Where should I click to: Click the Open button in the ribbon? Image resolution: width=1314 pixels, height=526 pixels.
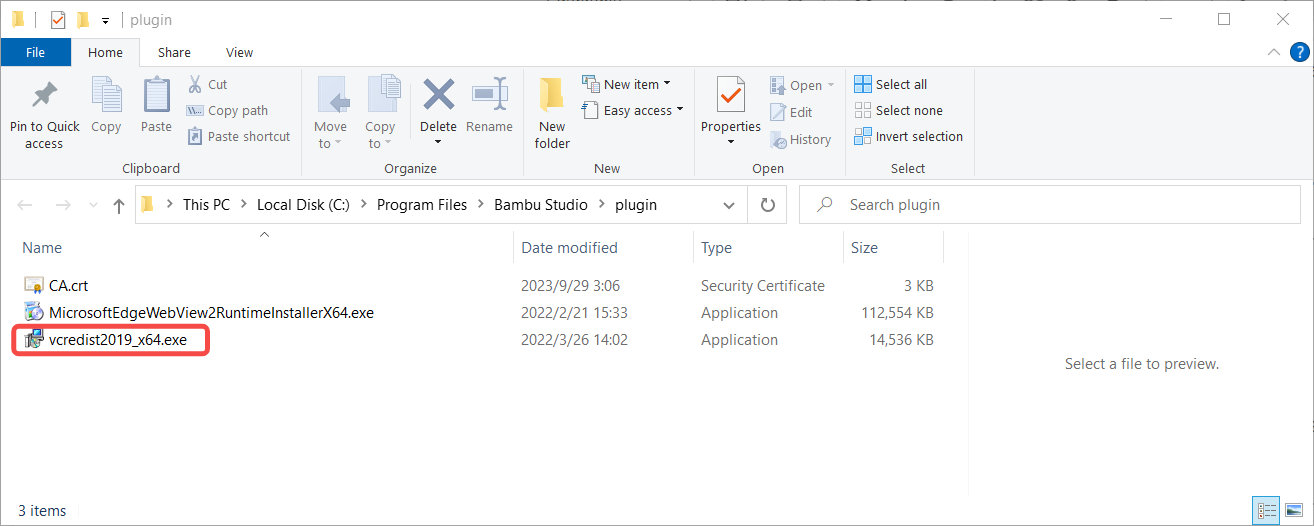(802, 86)
